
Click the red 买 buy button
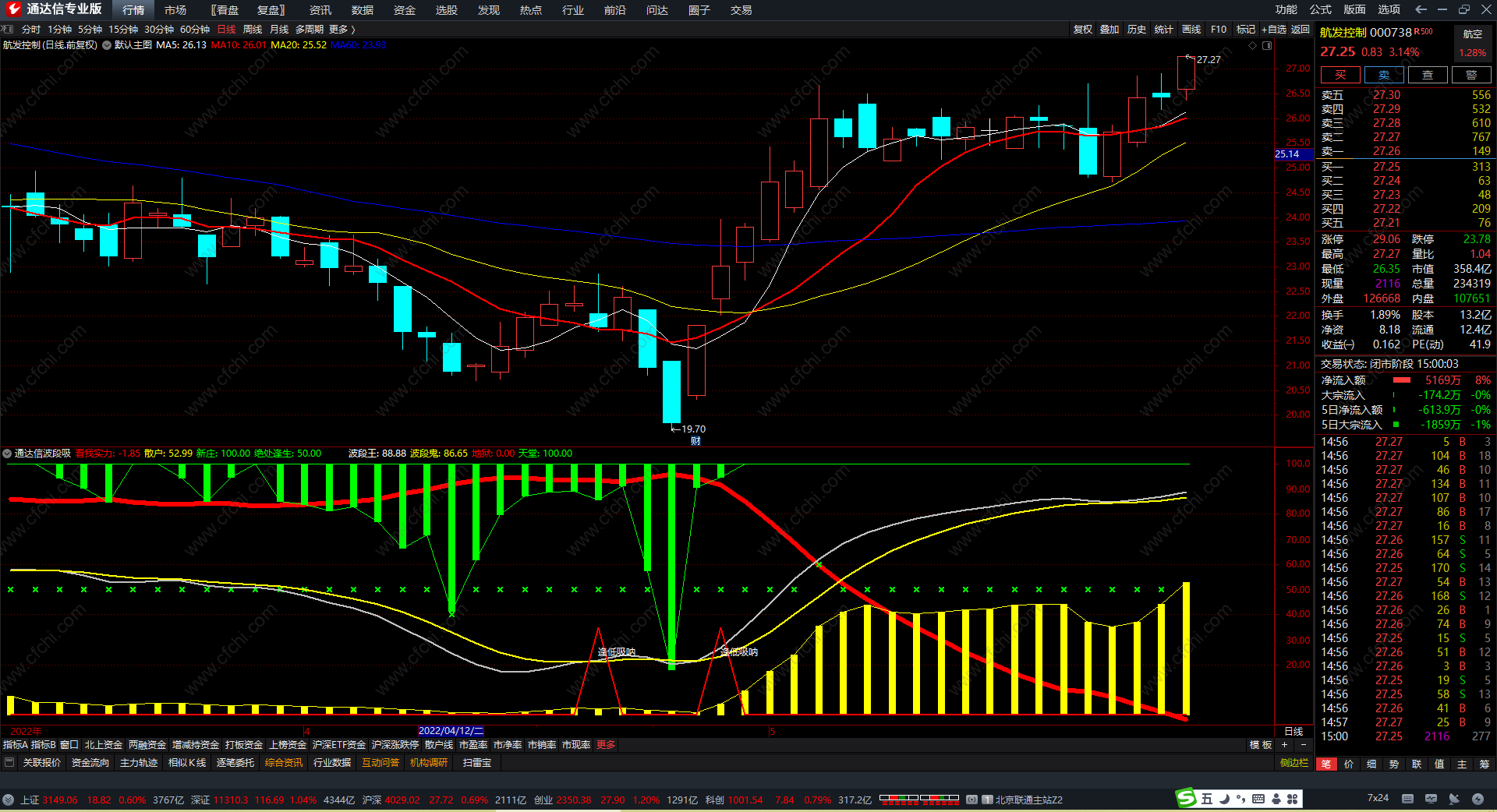[x=1340, y=75]
